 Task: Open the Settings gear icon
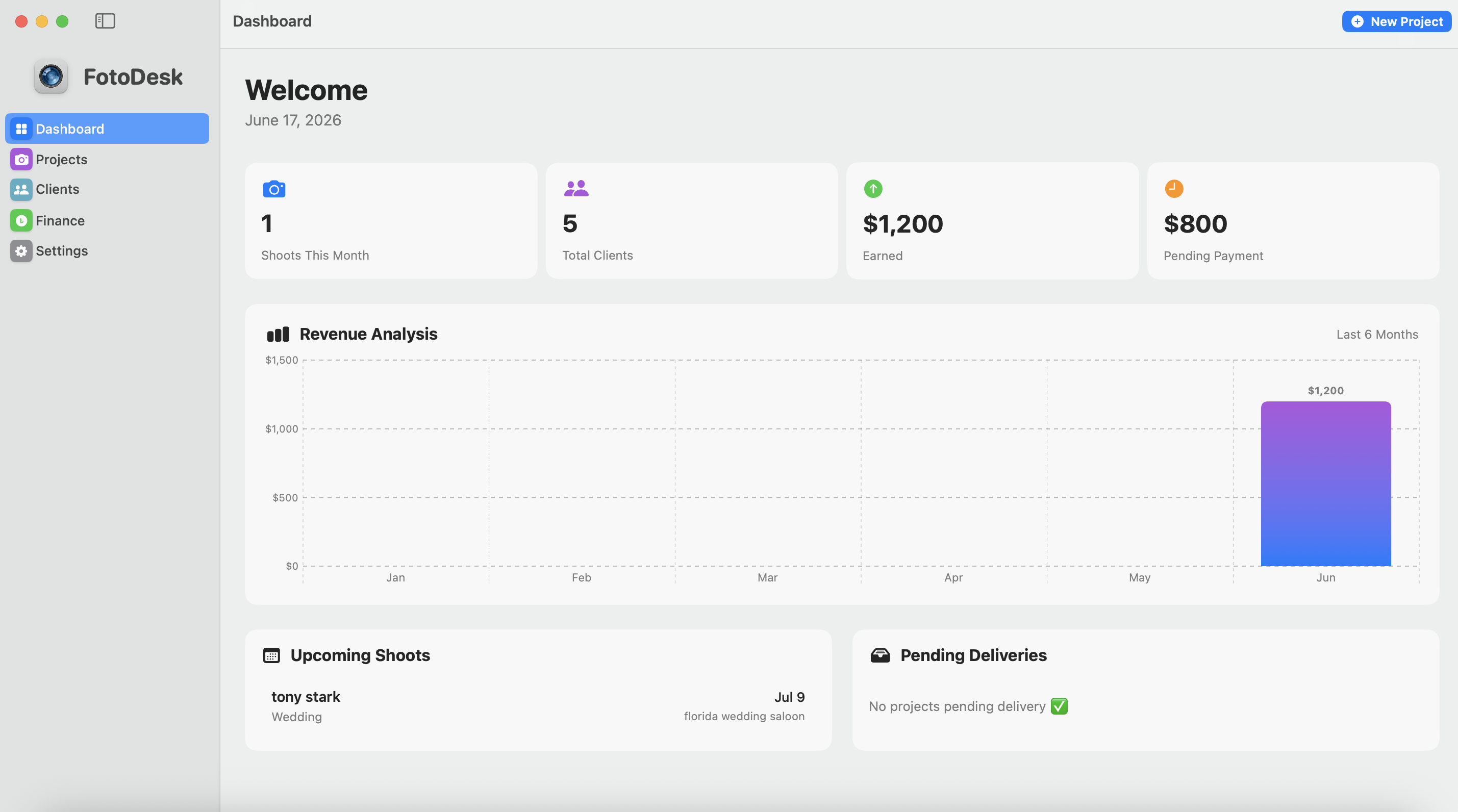[21, 251]
